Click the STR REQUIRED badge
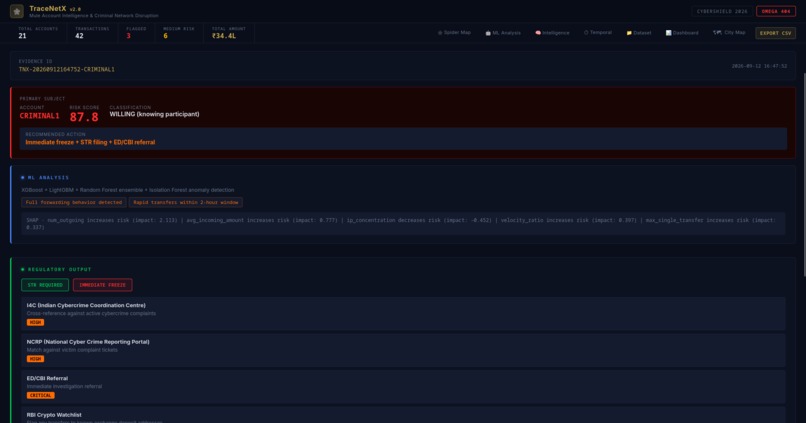The height and width of the screenshot is (423, 806). 45,285
